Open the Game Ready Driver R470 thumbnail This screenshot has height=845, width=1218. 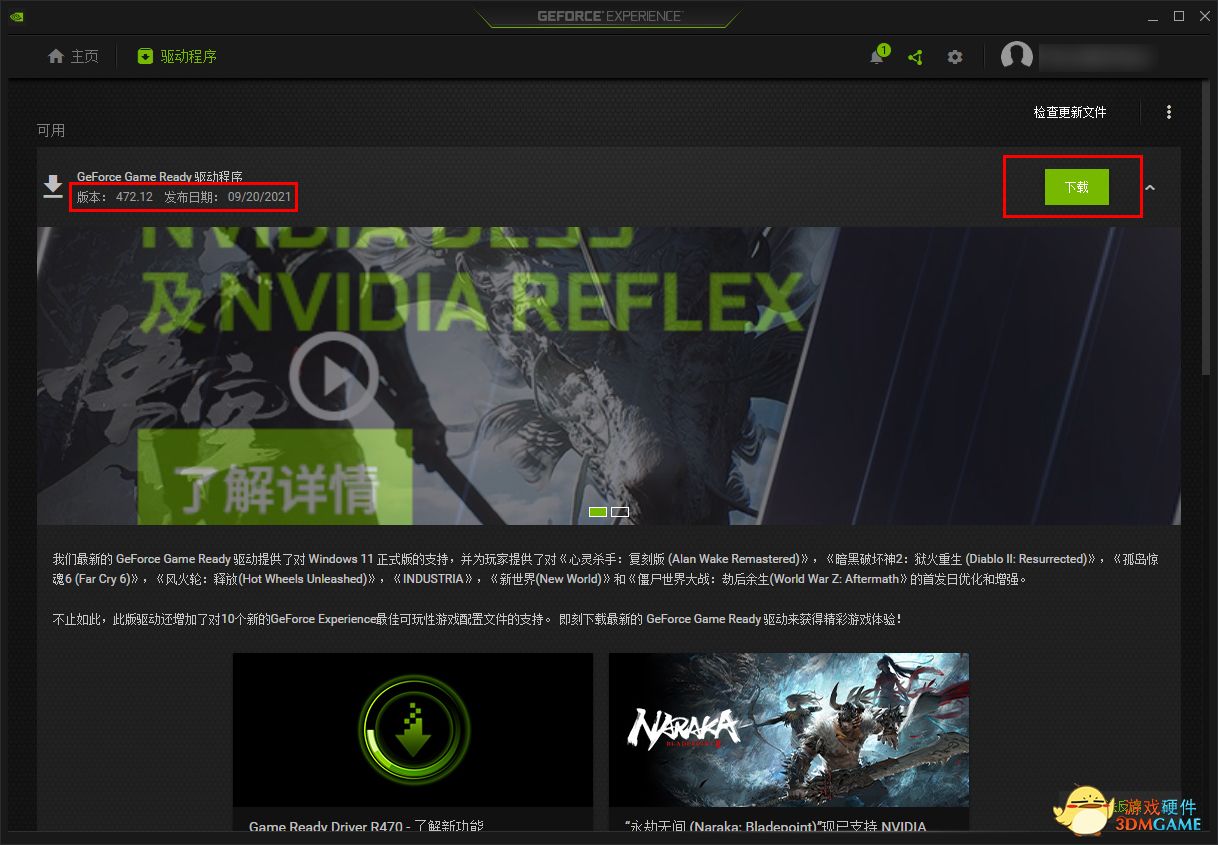pyautogui.click(x=413, y=730)
